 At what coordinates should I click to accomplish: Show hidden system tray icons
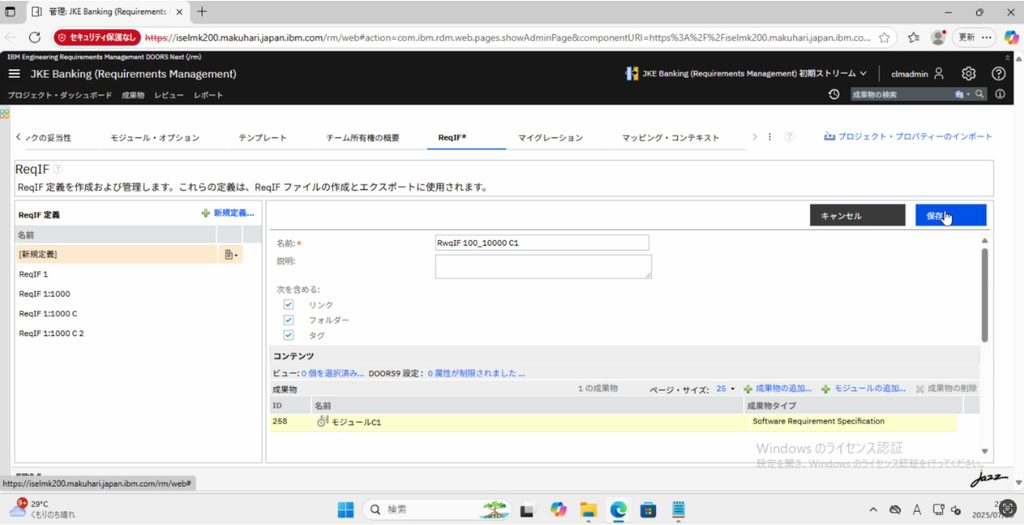[873, 509]
